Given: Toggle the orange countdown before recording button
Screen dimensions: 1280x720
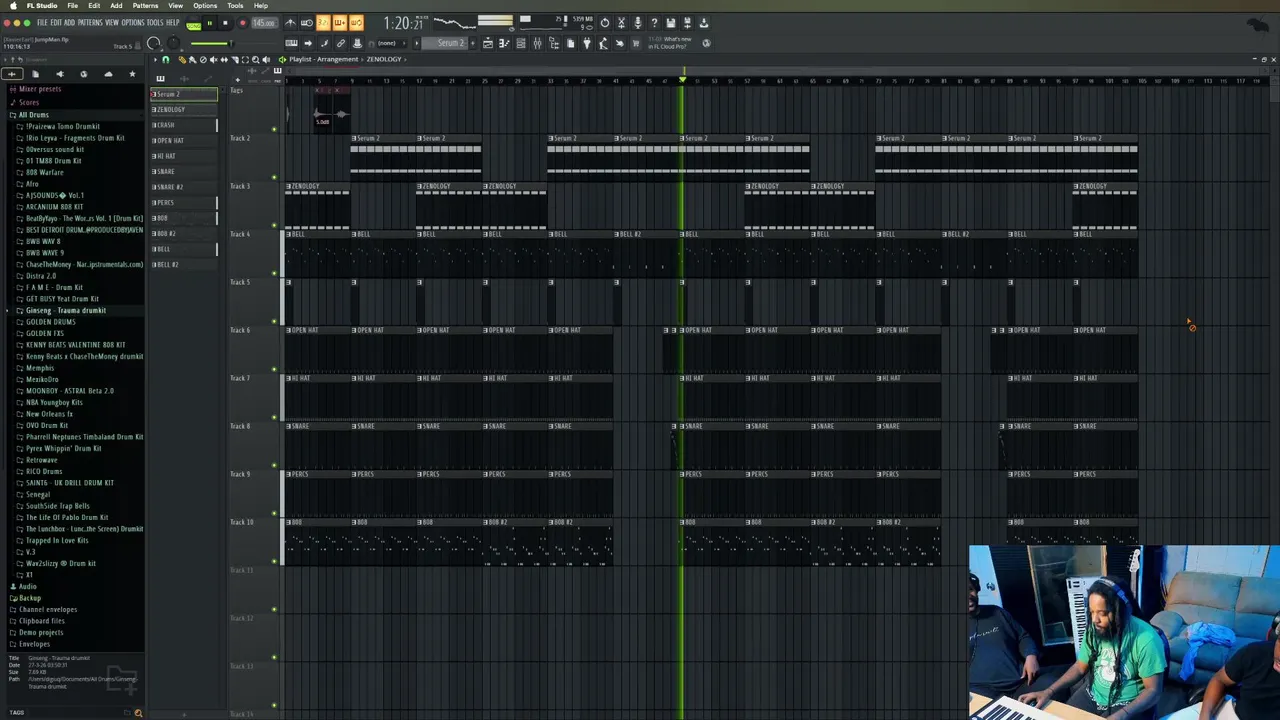Looking at the screenshot, I should (323, 22).
